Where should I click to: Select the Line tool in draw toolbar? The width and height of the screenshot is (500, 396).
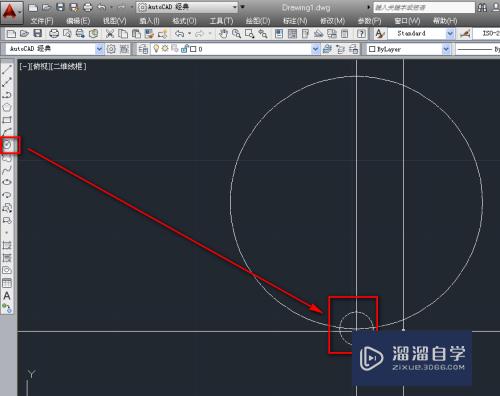tap(7, 69)
